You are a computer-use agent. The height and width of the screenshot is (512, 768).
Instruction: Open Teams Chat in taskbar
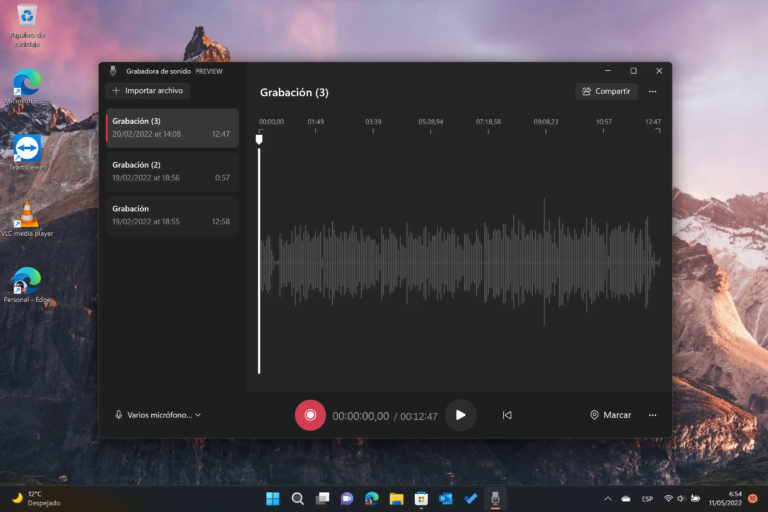pyautogui.click(x=347, y=499)
